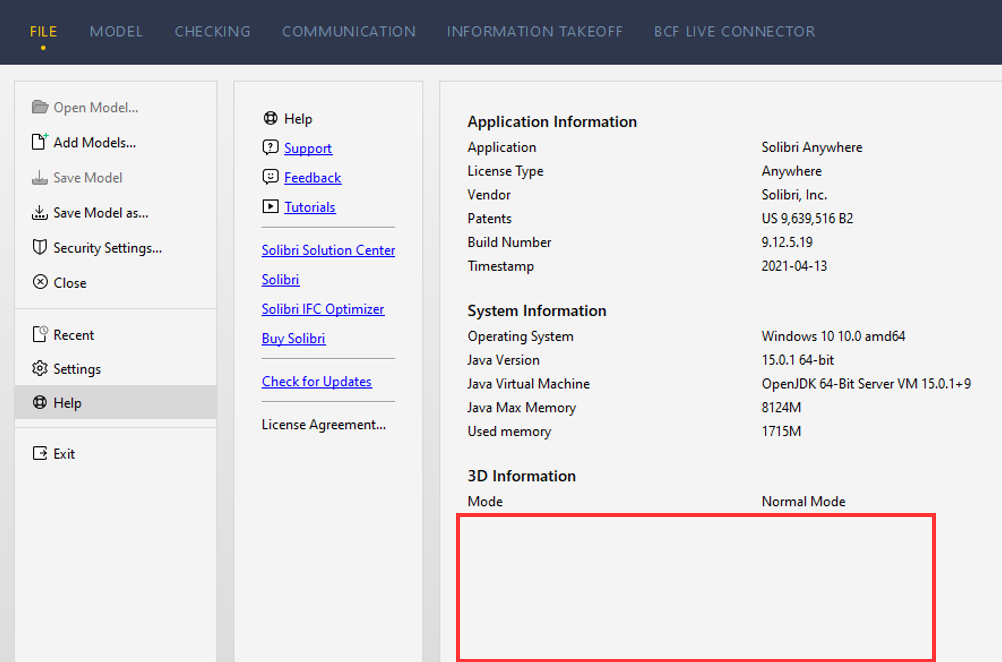Open the Settings menu entry

click(x=116, y=369)
